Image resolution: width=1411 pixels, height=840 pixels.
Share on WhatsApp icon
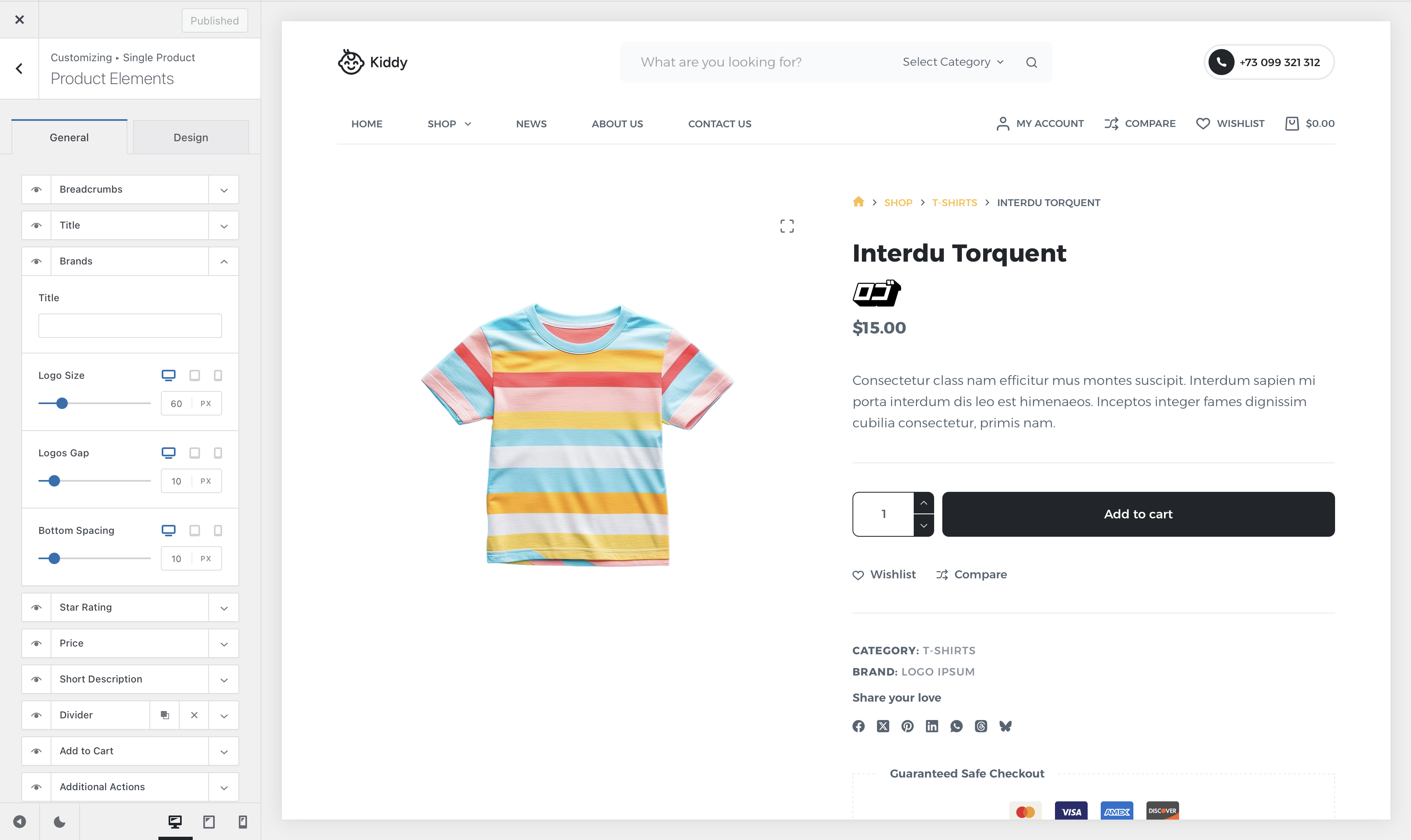[956, 726]
